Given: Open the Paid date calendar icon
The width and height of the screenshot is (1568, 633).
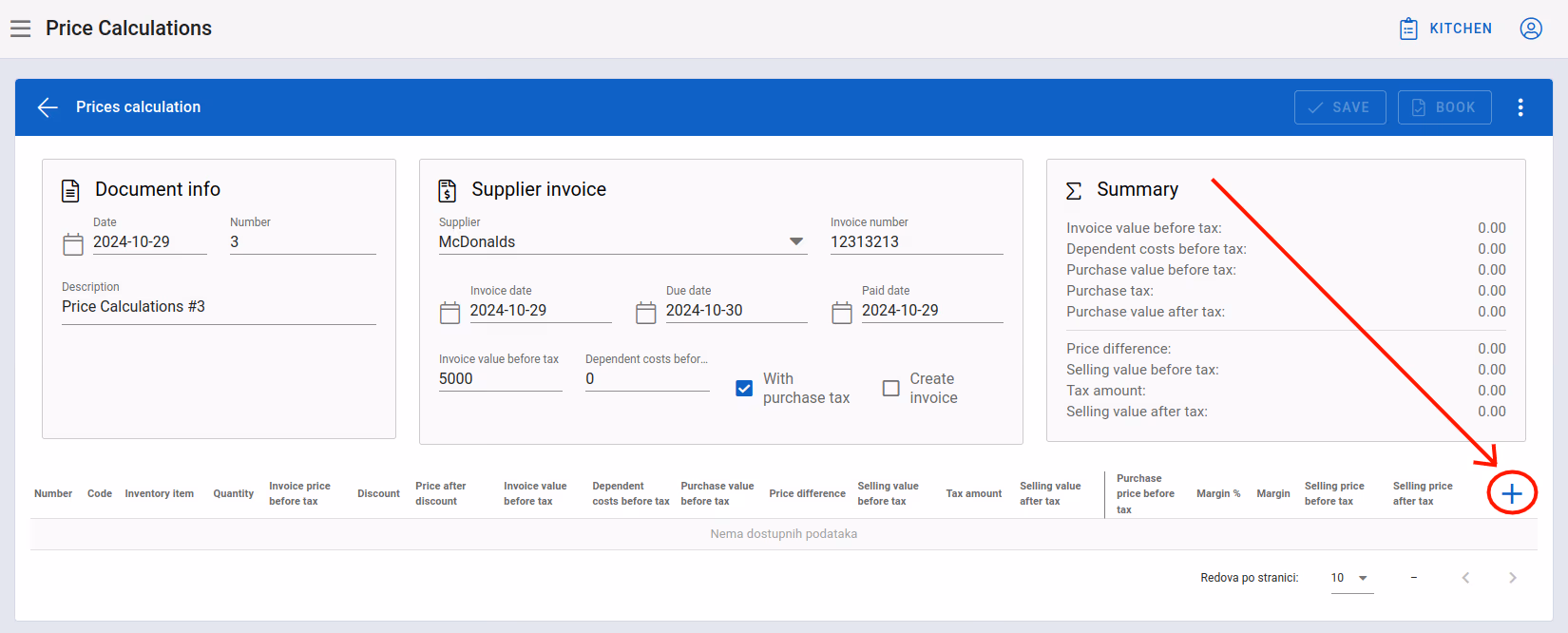Looking at the screenshot, I should pos(842,313).
